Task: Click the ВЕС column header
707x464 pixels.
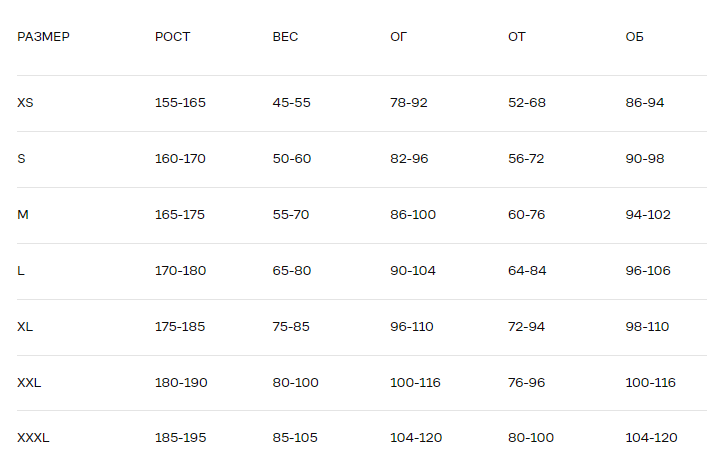Action: click(285, 37)
